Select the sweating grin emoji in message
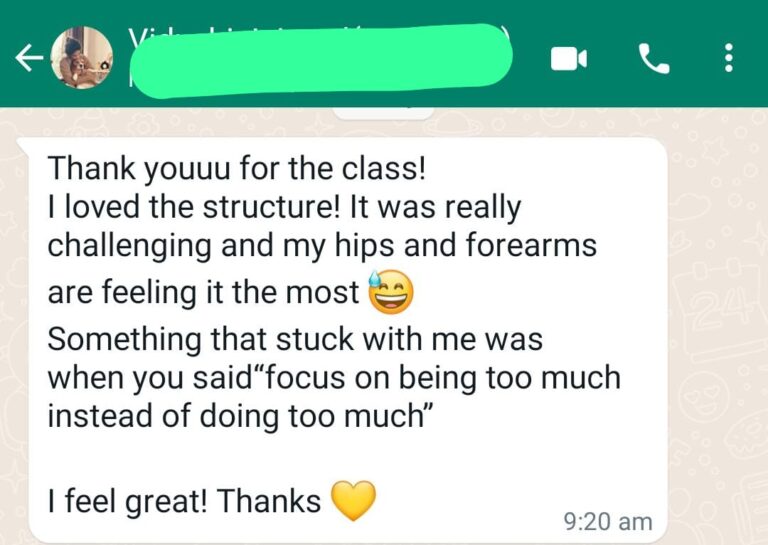The image size is (768, 545). 390,292
